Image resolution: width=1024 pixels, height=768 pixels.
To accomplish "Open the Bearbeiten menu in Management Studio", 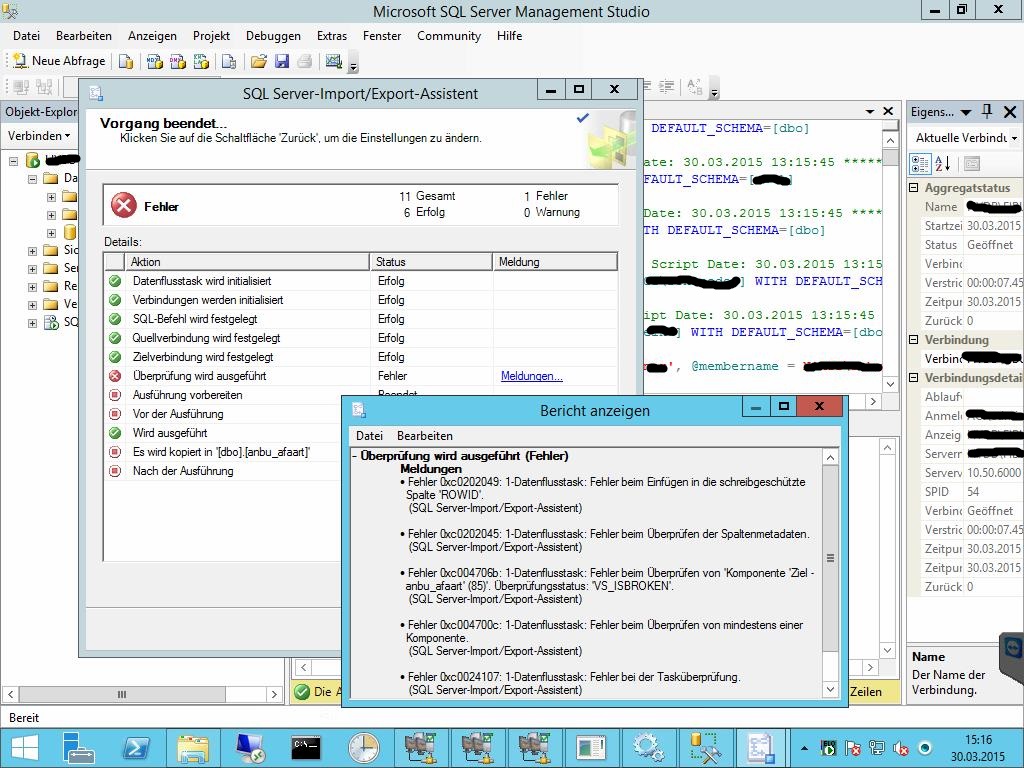I will [x=84, y=36].
